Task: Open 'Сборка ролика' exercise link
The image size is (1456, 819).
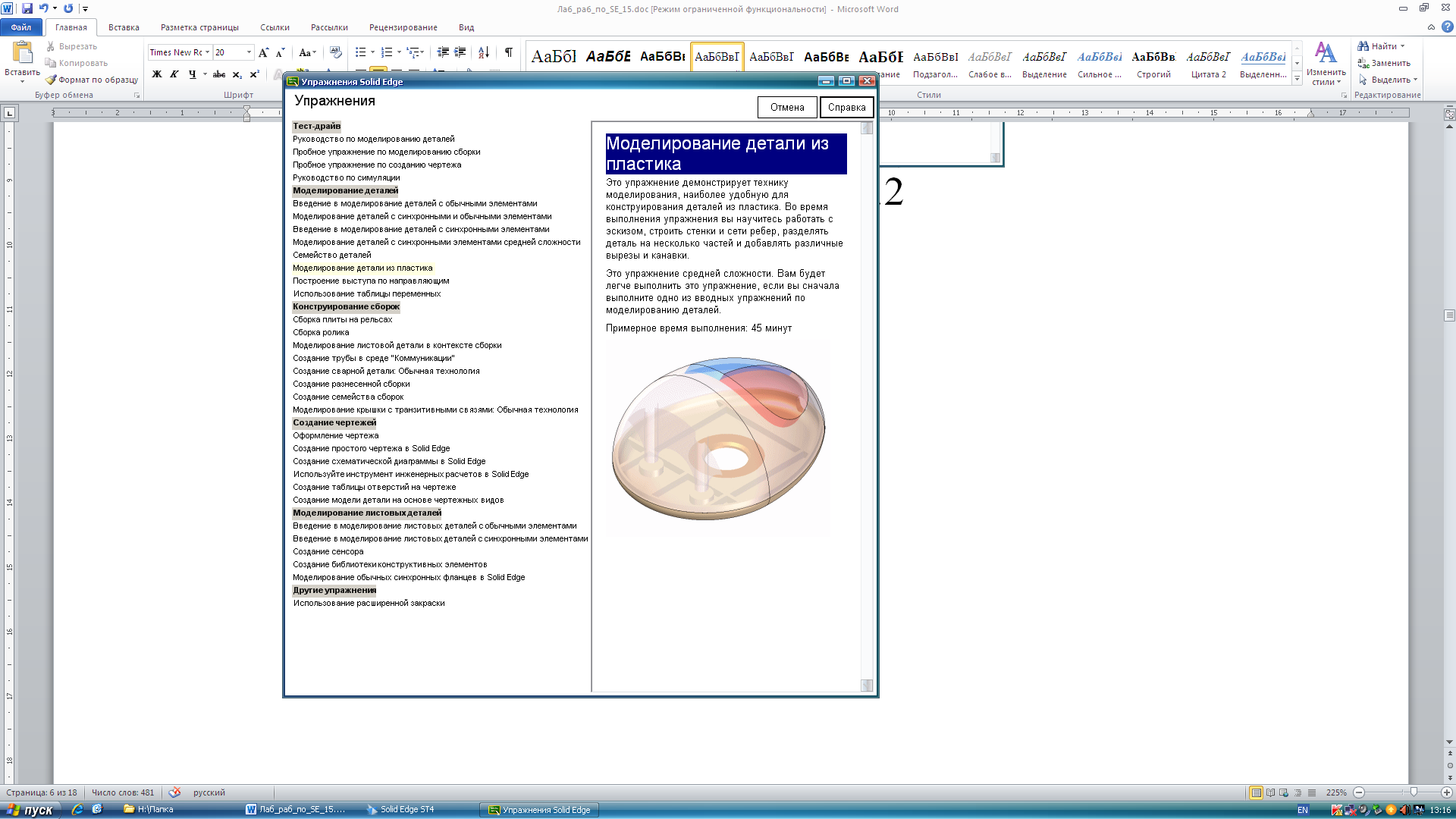Action: pyautogui.click(x=321, y=332)
